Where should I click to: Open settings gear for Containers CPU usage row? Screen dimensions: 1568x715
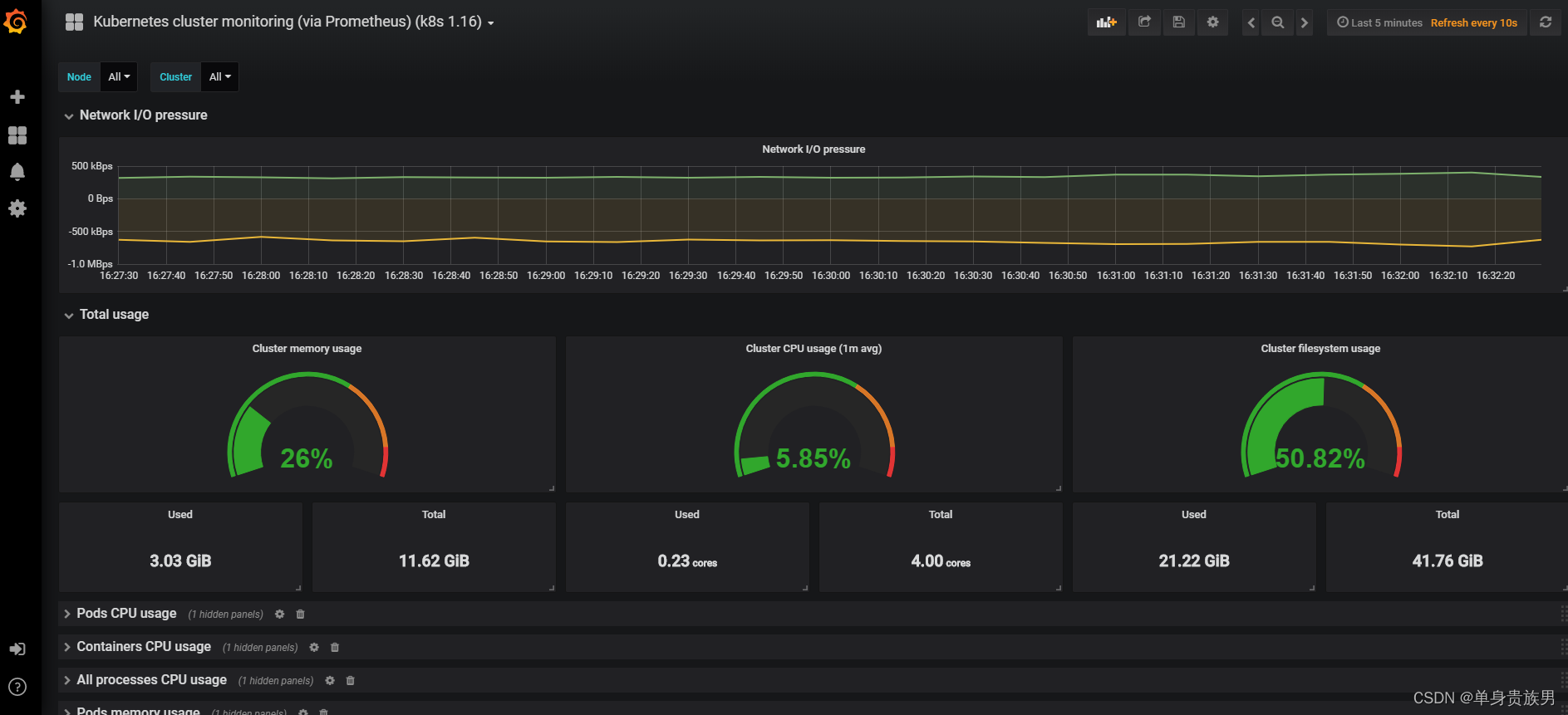point(314,648)
